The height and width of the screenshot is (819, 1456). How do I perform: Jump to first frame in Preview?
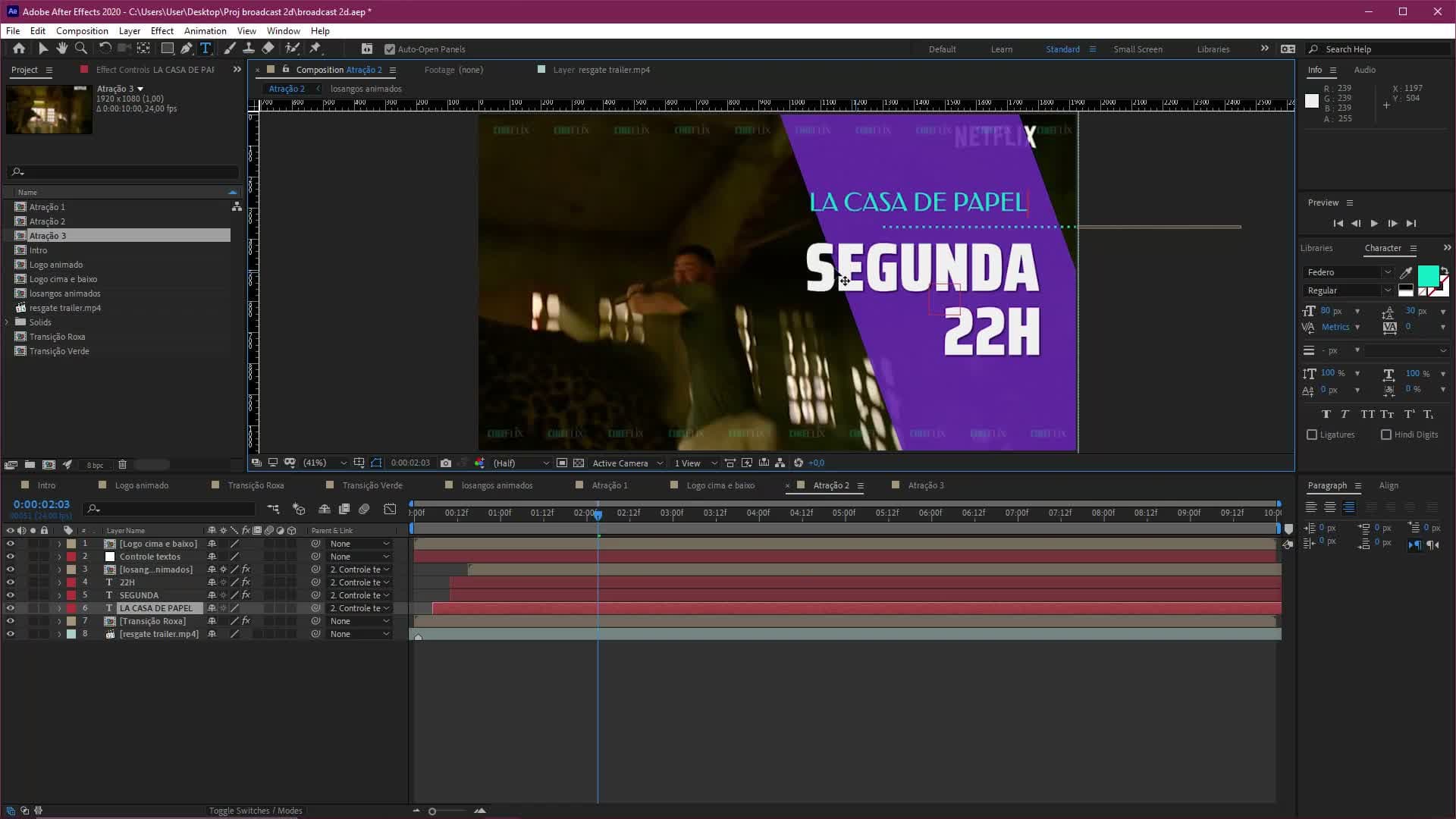tap(1338, 224)
